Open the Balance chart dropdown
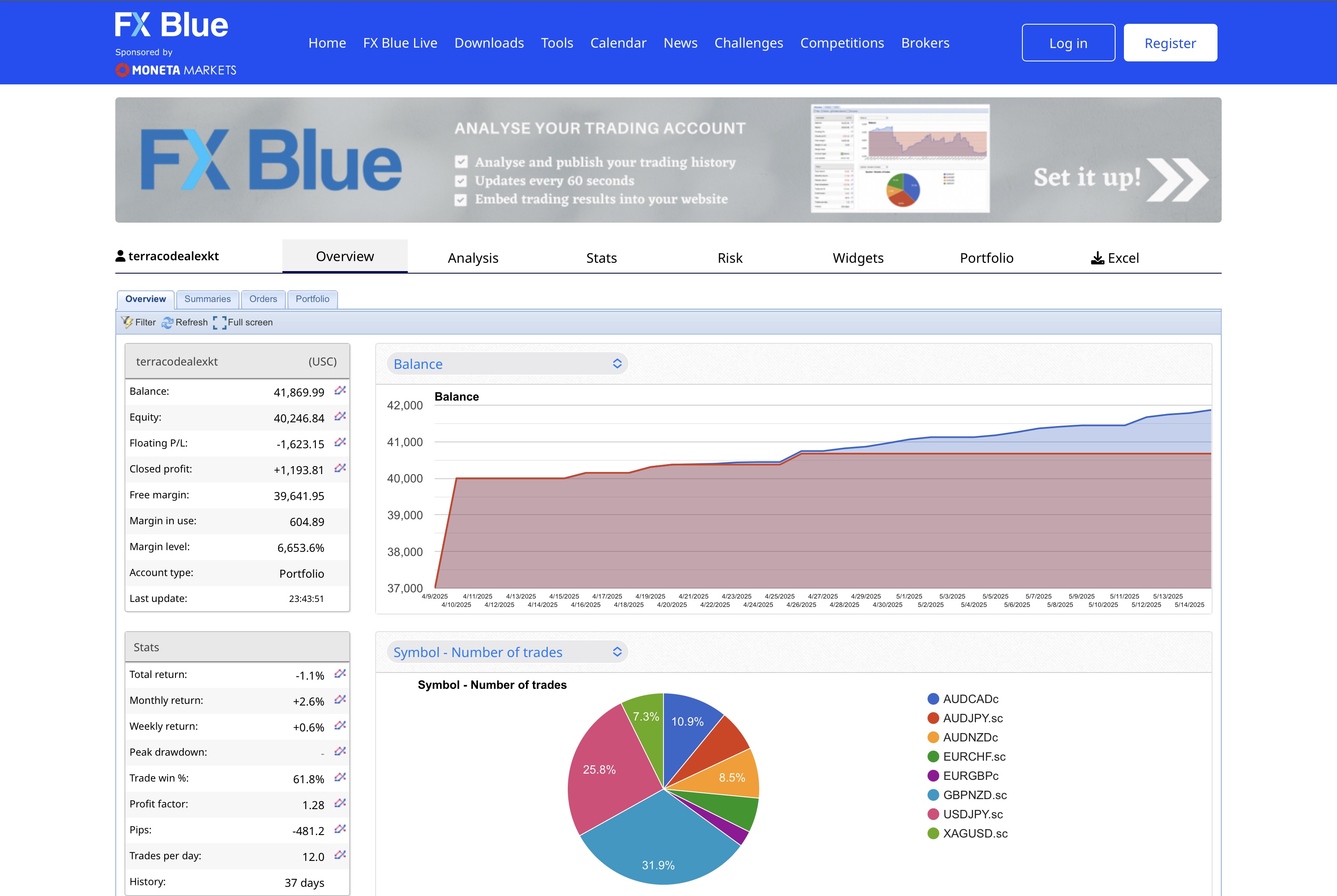The width and height of the screenshot is (1337, 896). 508,364
